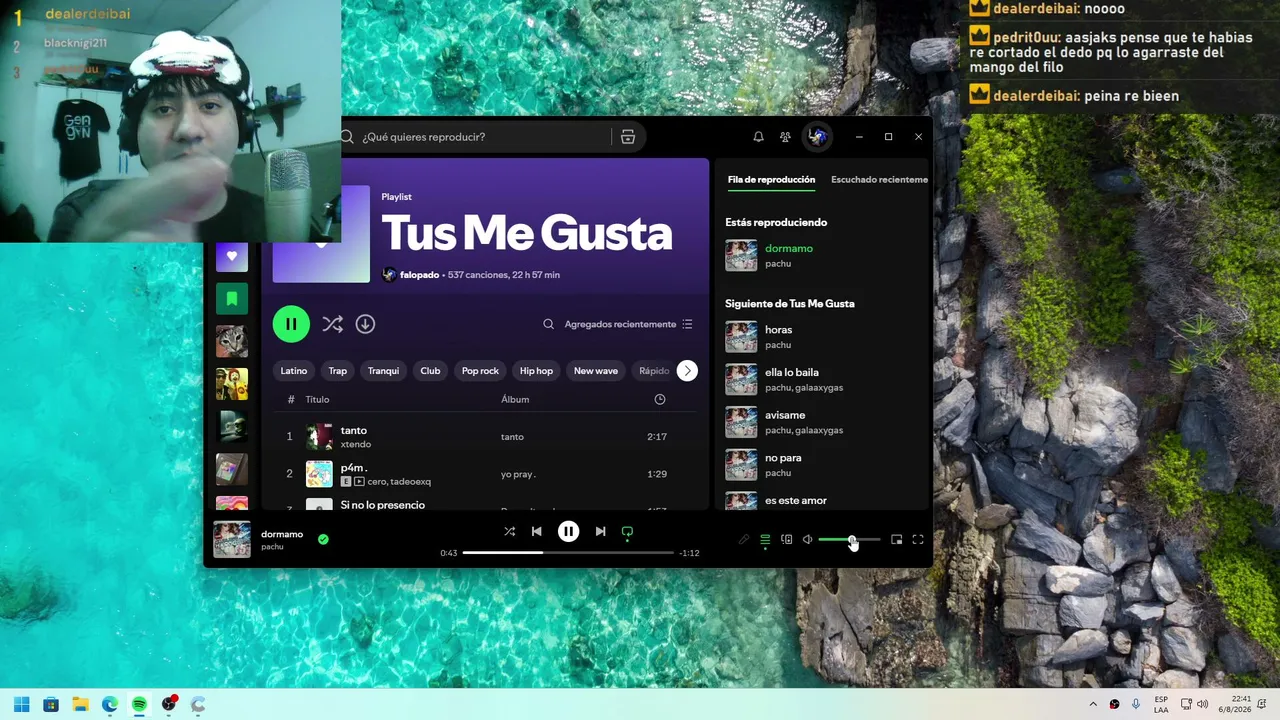Image resolution: width=1280 pixels, height=720 pixels.
Task: Switch to the Fila de reproducción tab
Action: 771,180
